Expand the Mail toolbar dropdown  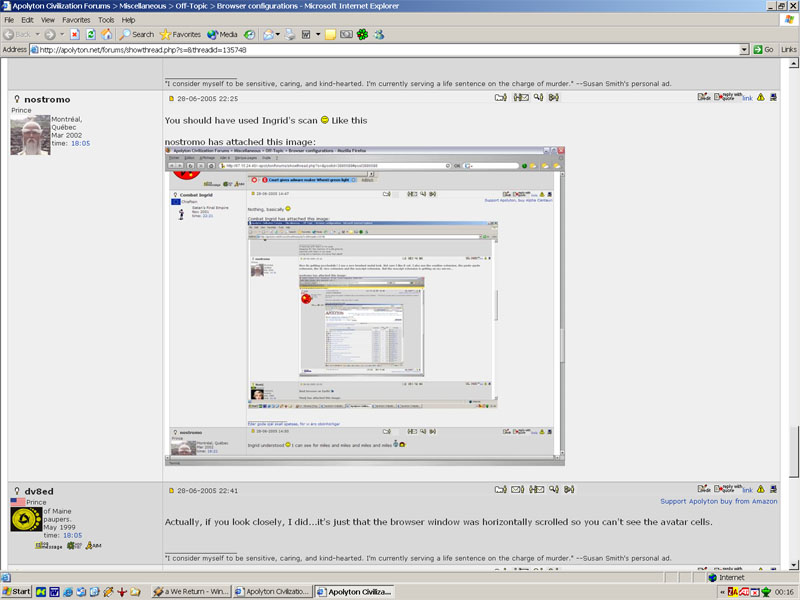pyautogui.click(x=277, y=34)
